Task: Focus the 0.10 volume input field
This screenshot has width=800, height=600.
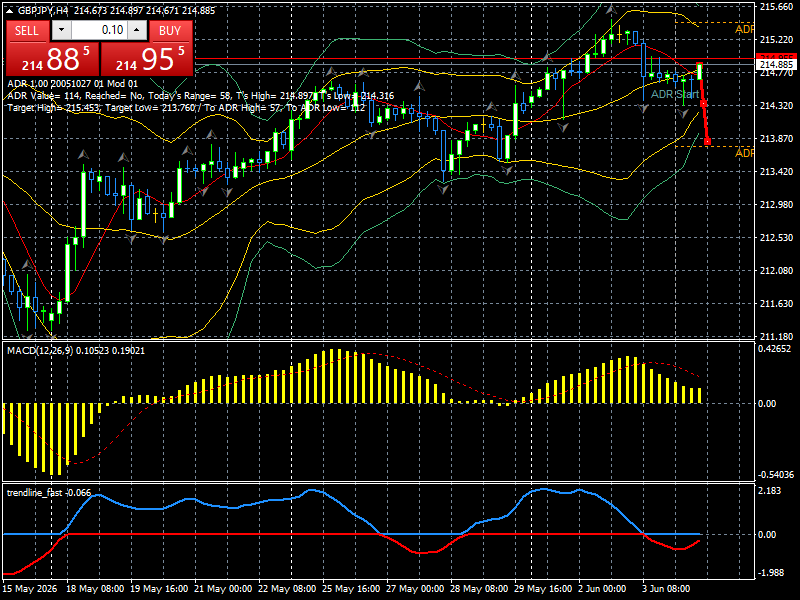Action: coord(99,31)
